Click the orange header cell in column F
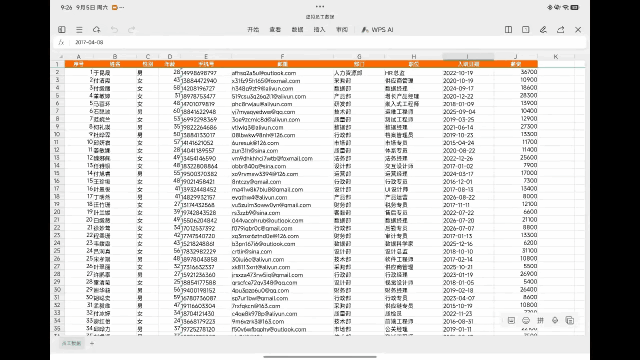The width and height of the screenshot is (640, 360). (x=282, y=64)
